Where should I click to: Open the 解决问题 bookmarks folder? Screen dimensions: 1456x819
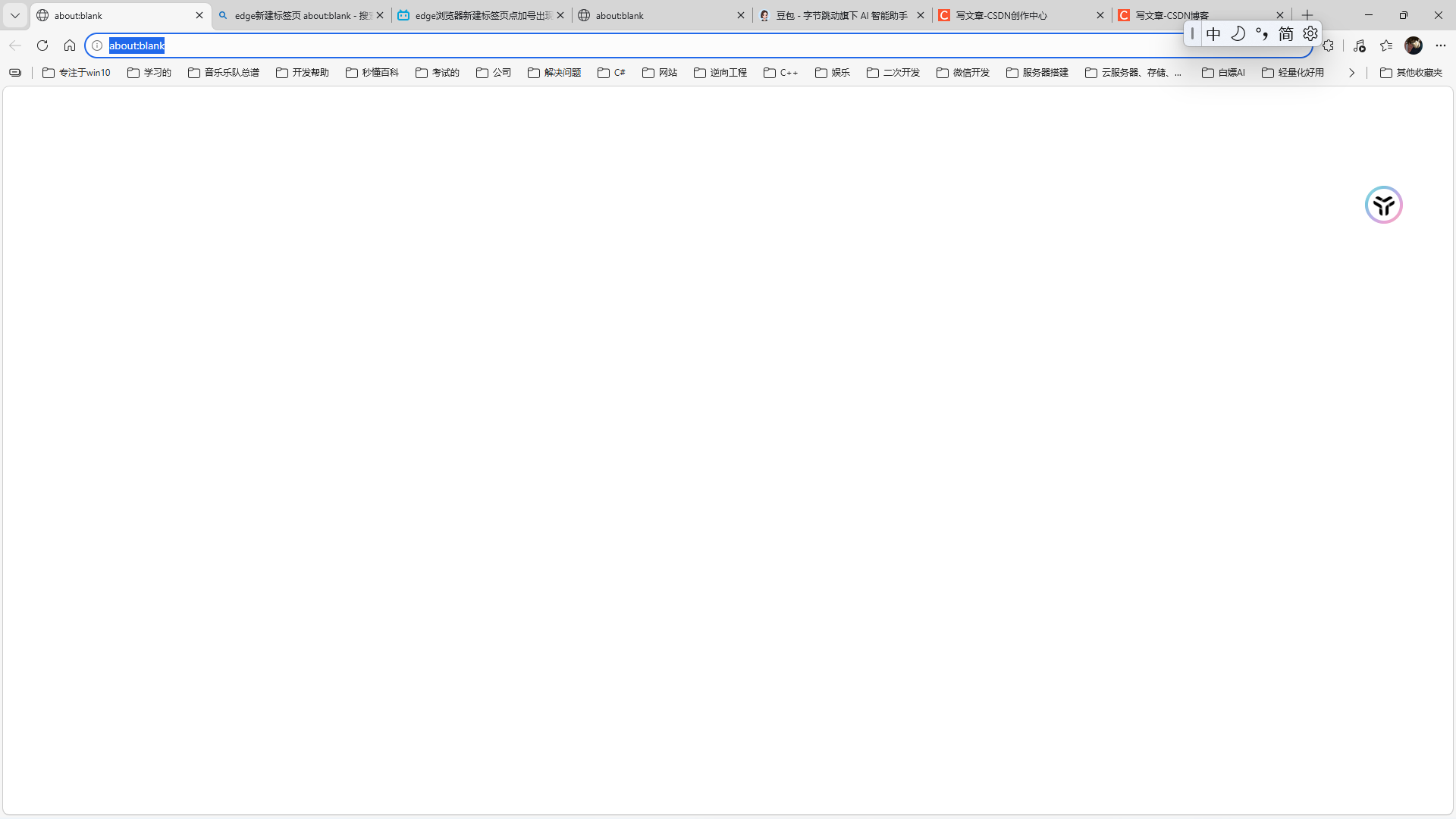coord(554,73)
